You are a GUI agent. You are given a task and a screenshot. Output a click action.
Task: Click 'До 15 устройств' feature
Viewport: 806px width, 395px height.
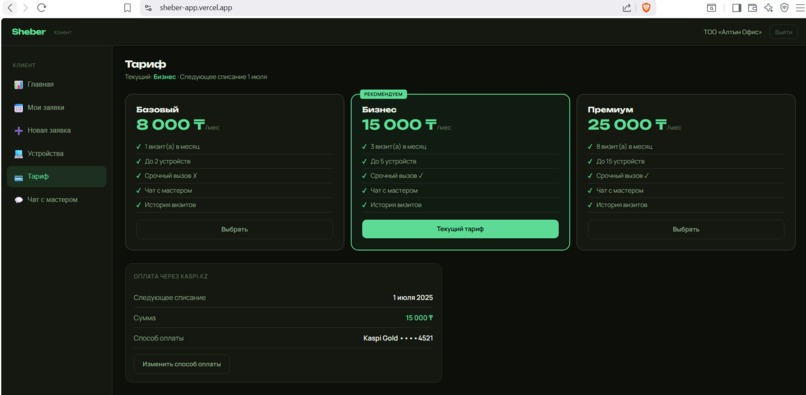(x=620, y=161)
